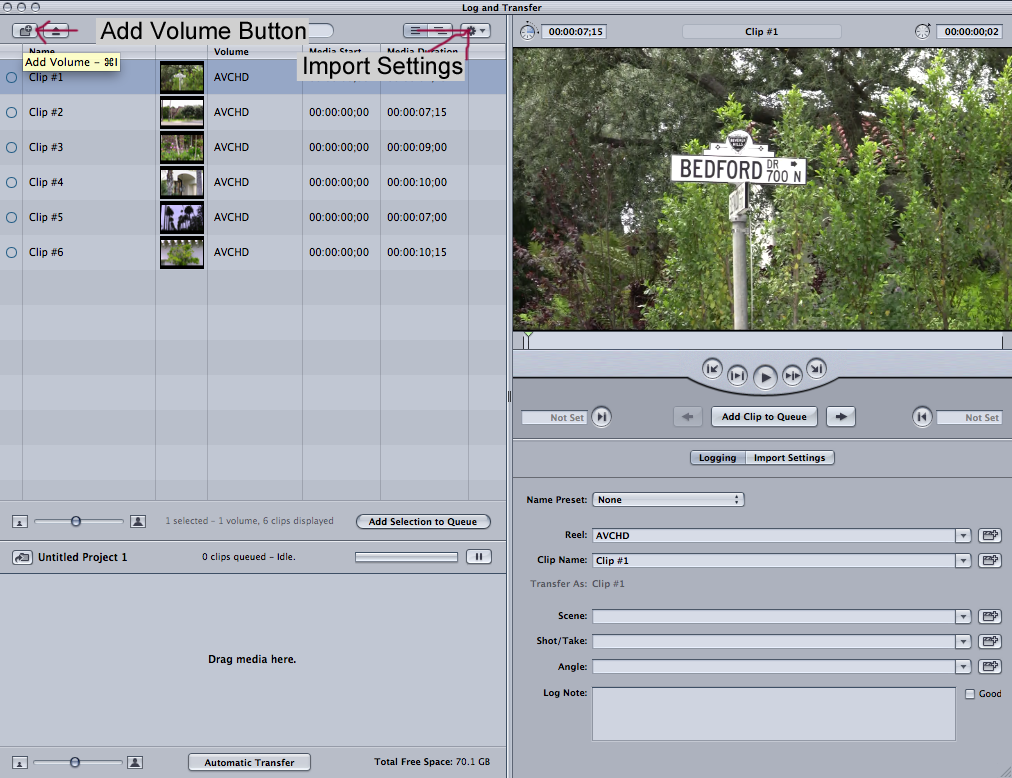Image resolution: width=1012 pixels, height=778 pixels.
Task: Click Play Around Current Frame button
Action: pyautogui.click(x=792, y=375)
